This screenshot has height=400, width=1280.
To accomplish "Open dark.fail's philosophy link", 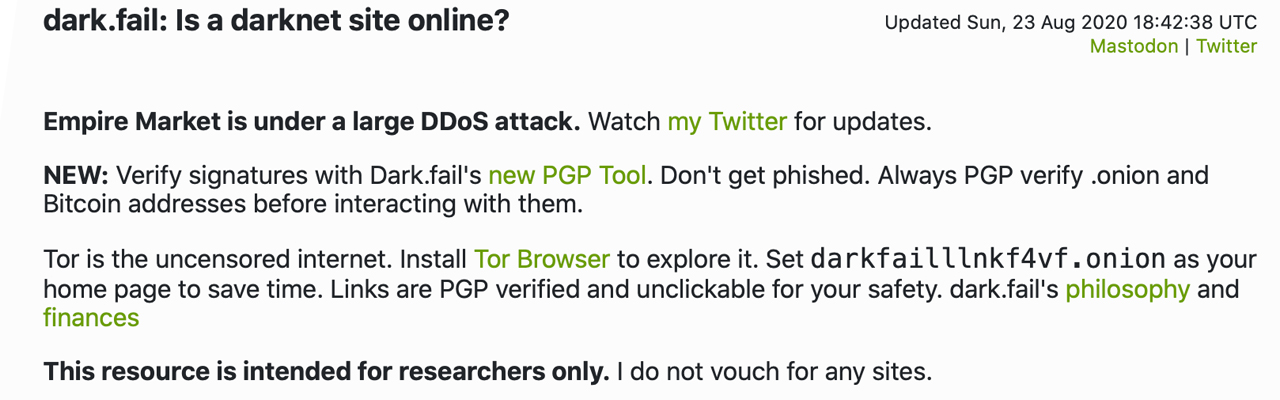I will 1127,290.
